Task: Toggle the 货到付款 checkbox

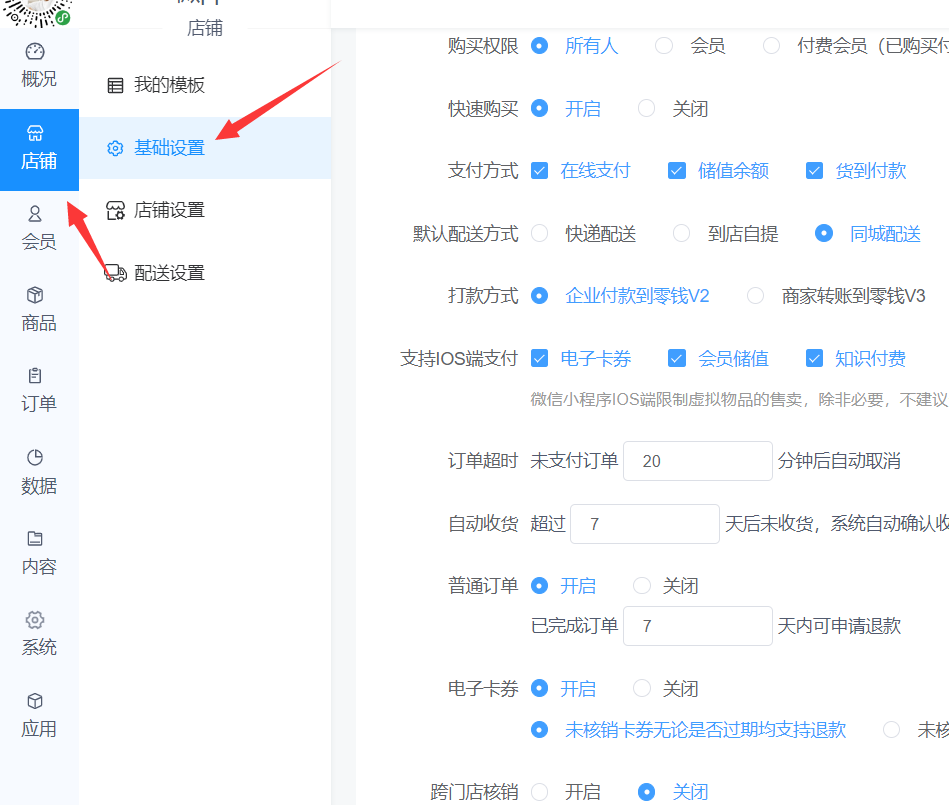Action: (x=814, y=171)
